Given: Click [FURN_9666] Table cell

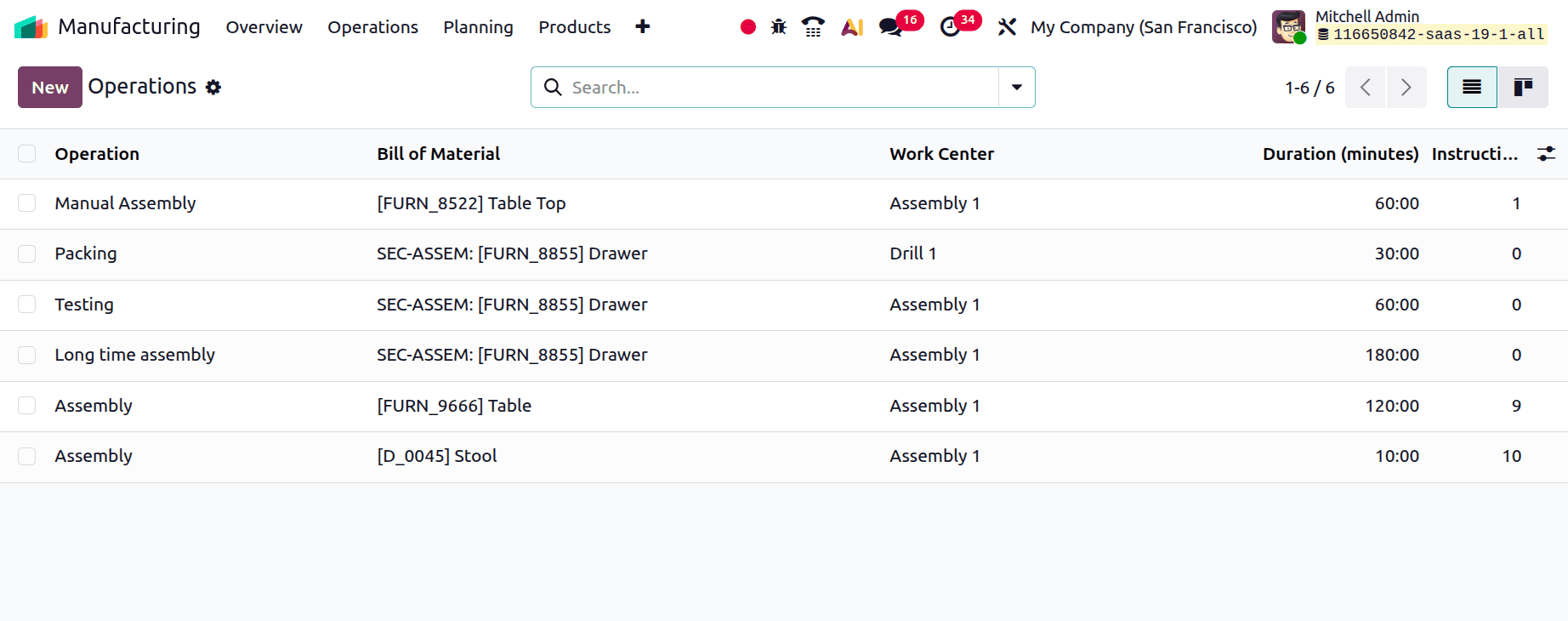Looking at the screenshot, I should [x=454, y=406].
